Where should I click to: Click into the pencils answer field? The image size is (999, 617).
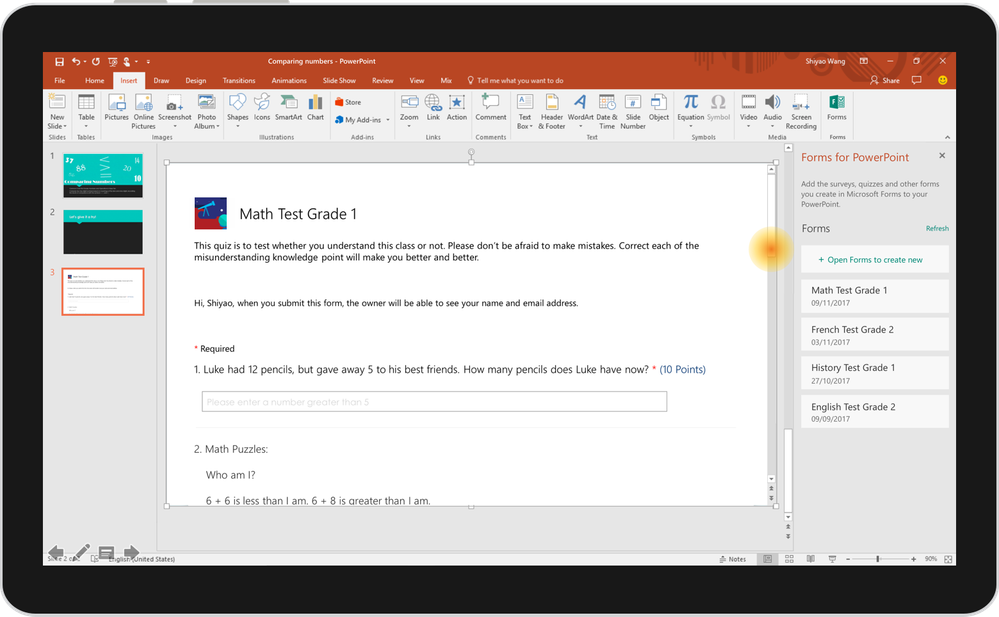click(x=434, y=402)
